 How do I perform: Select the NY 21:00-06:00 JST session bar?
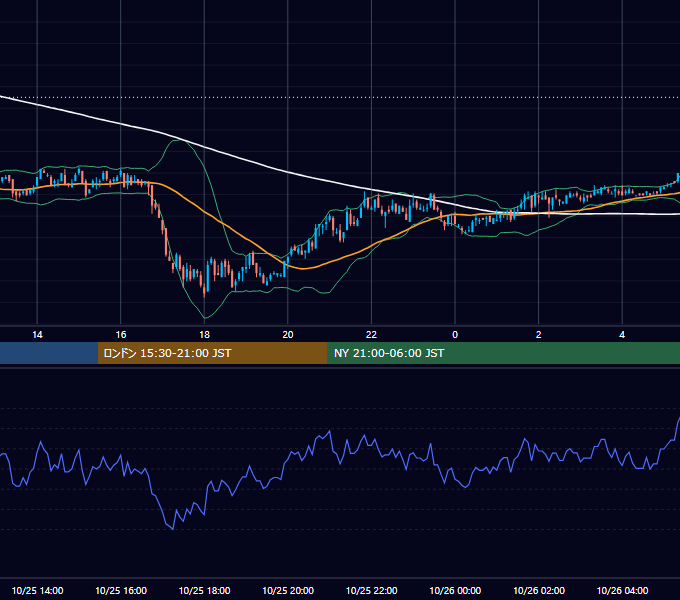pos(503,353)
